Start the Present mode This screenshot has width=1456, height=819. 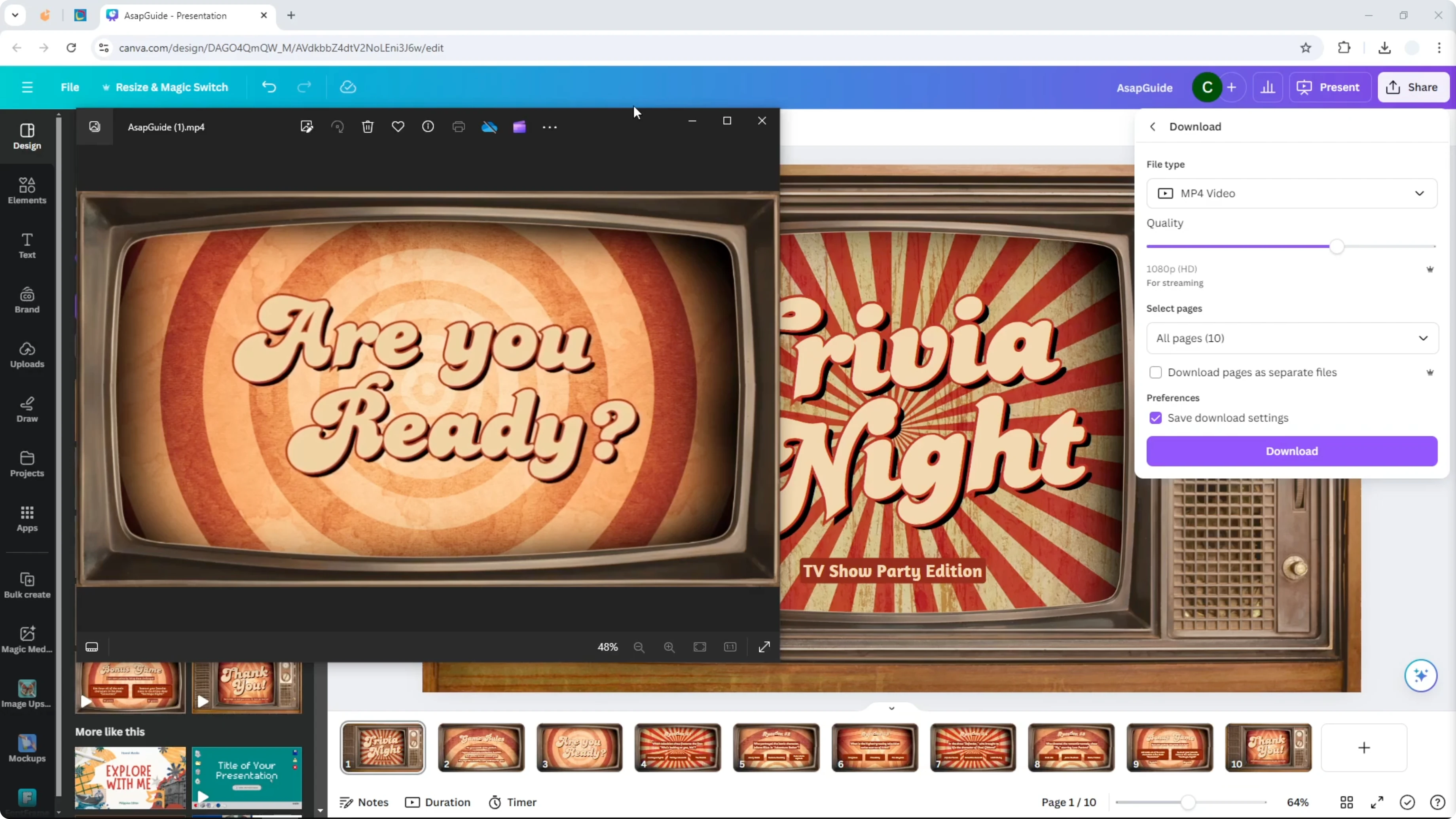1329,87
